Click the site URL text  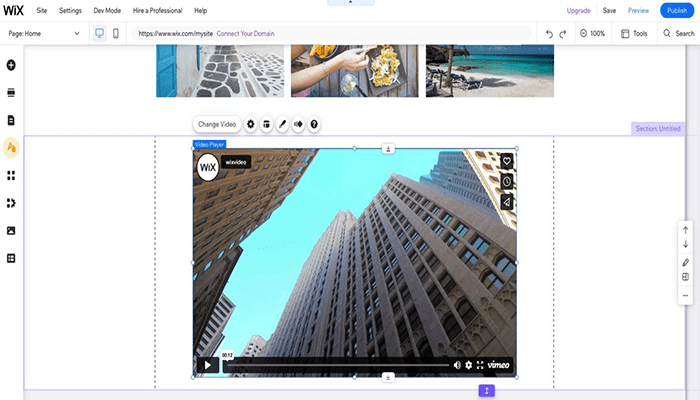pos(175,33)
